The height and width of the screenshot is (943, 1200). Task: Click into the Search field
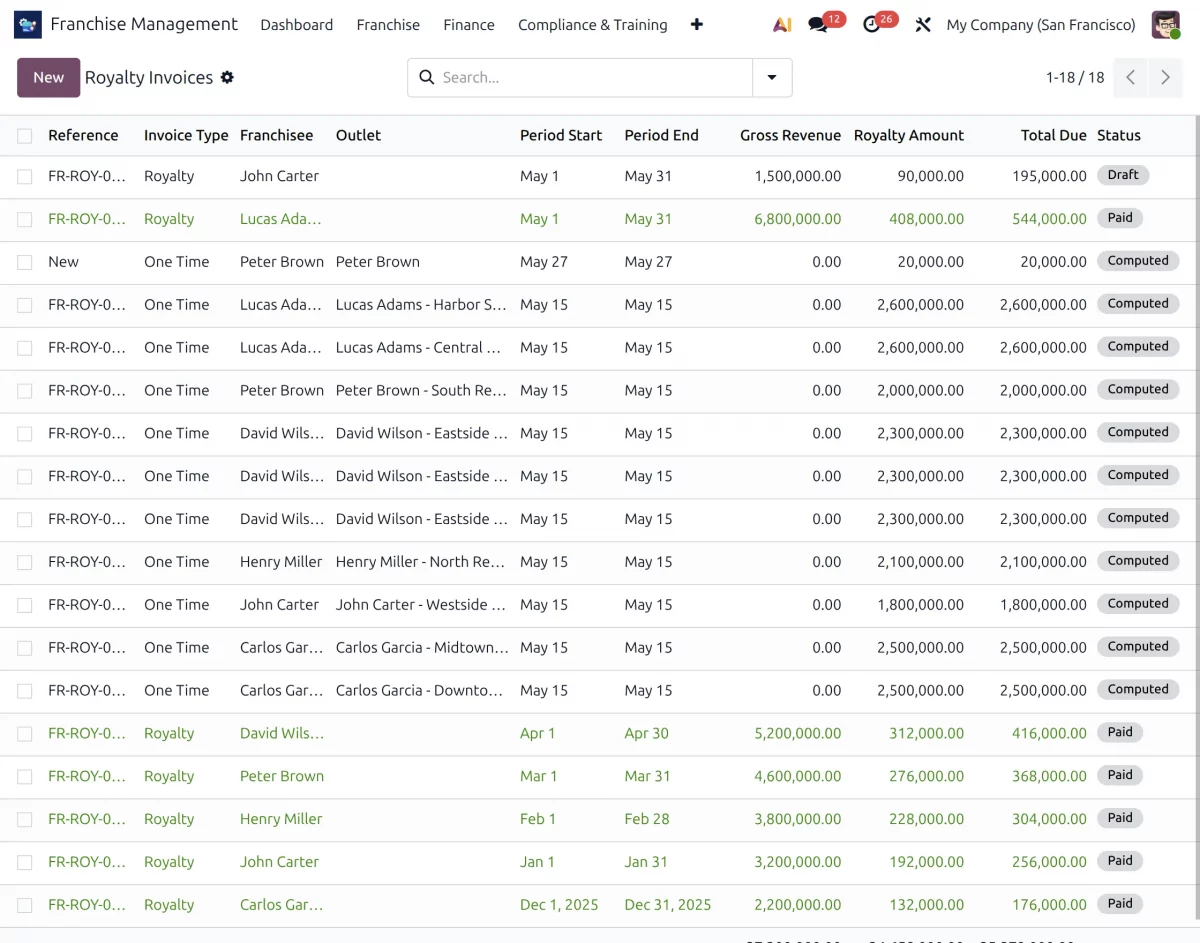point(593,77)
